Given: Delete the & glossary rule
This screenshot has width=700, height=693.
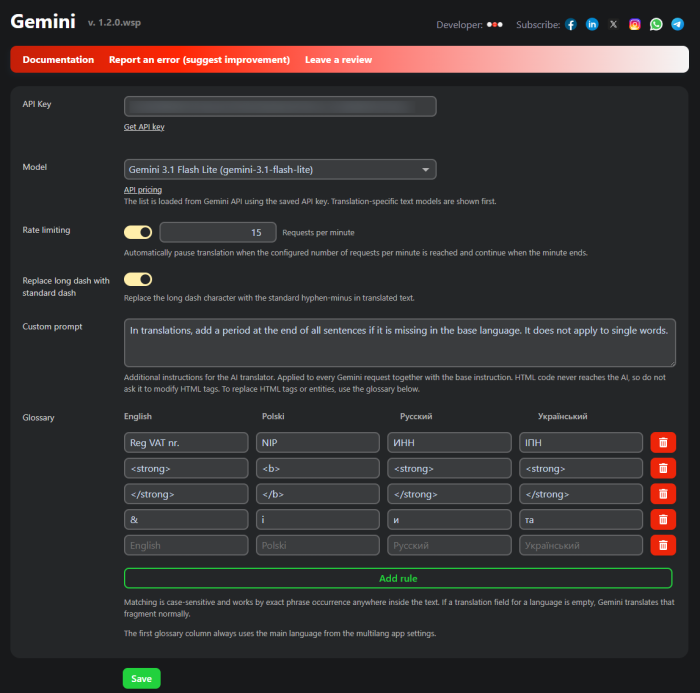Looking at the screenshot, I should 663,520.
